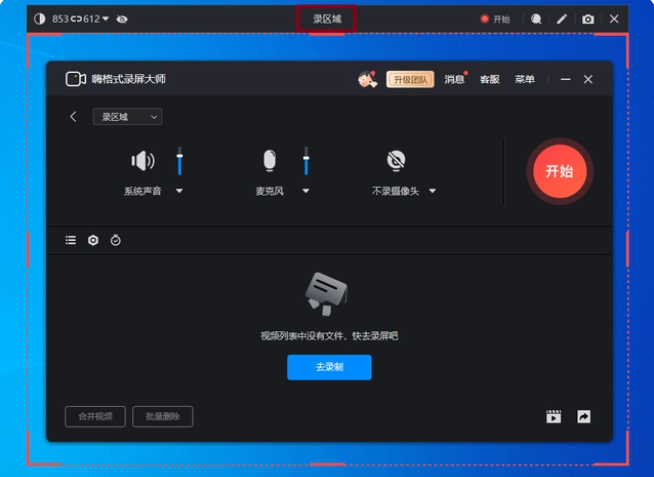The image size is (654, 477).
Task: Toggle the disabled webcam icon
Action: click(x=396, y=161)
